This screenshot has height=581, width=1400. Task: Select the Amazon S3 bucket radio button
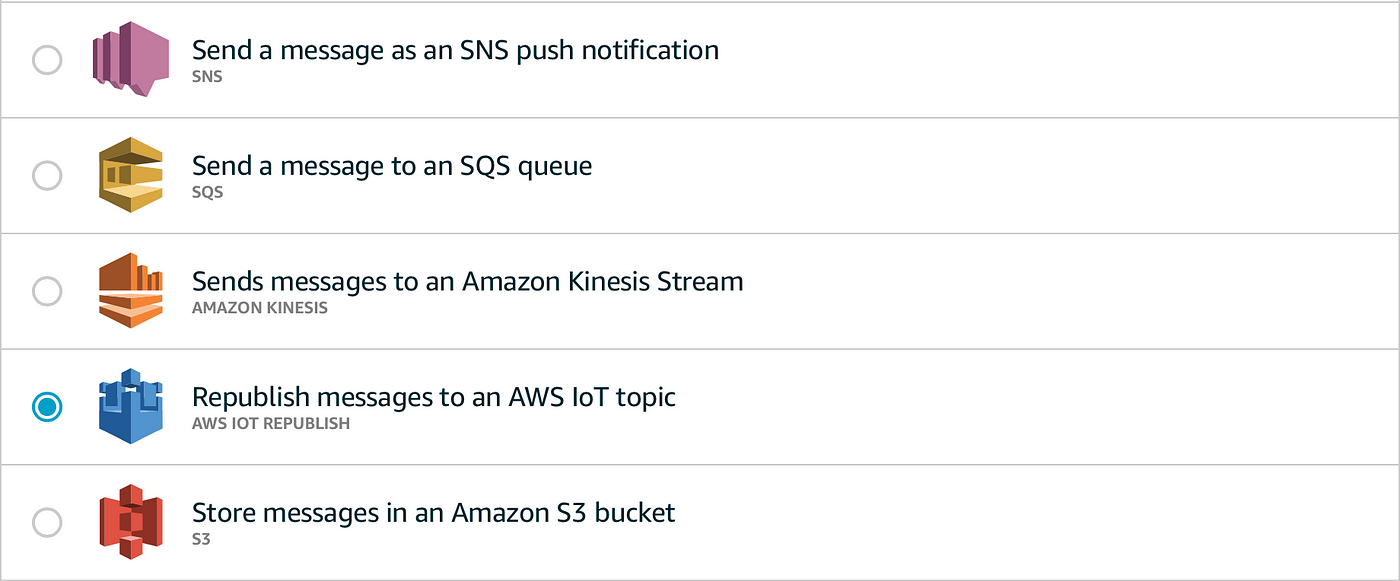[x=47, y=522]
